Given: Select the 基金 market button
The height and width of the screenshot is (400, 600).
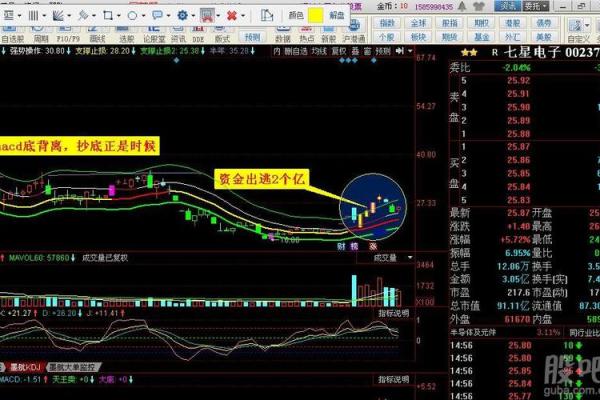Looking at the screenshot, I should point(481,37).
